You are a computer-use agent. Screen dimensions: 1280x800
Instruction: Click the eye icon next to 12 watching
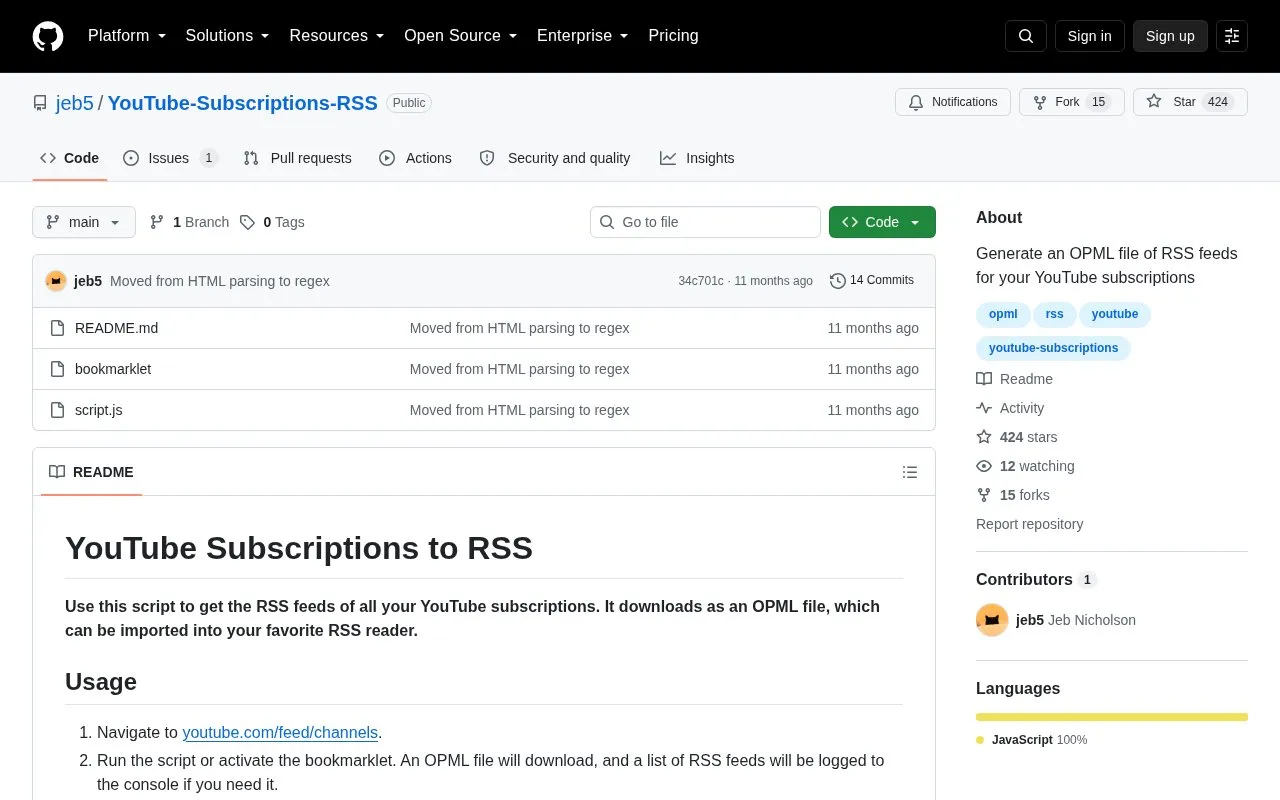click(x=984, y=466)
